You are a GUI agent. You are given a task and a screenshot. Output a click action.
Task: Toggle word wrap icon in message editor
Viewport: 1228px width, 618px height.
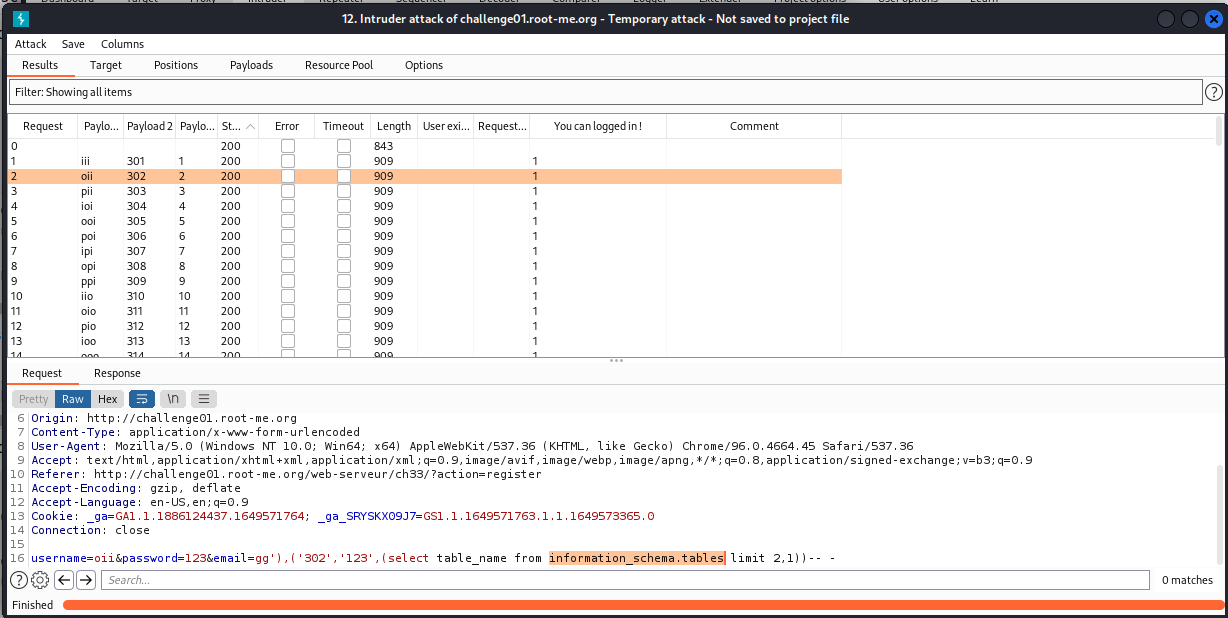click(142, 399)
